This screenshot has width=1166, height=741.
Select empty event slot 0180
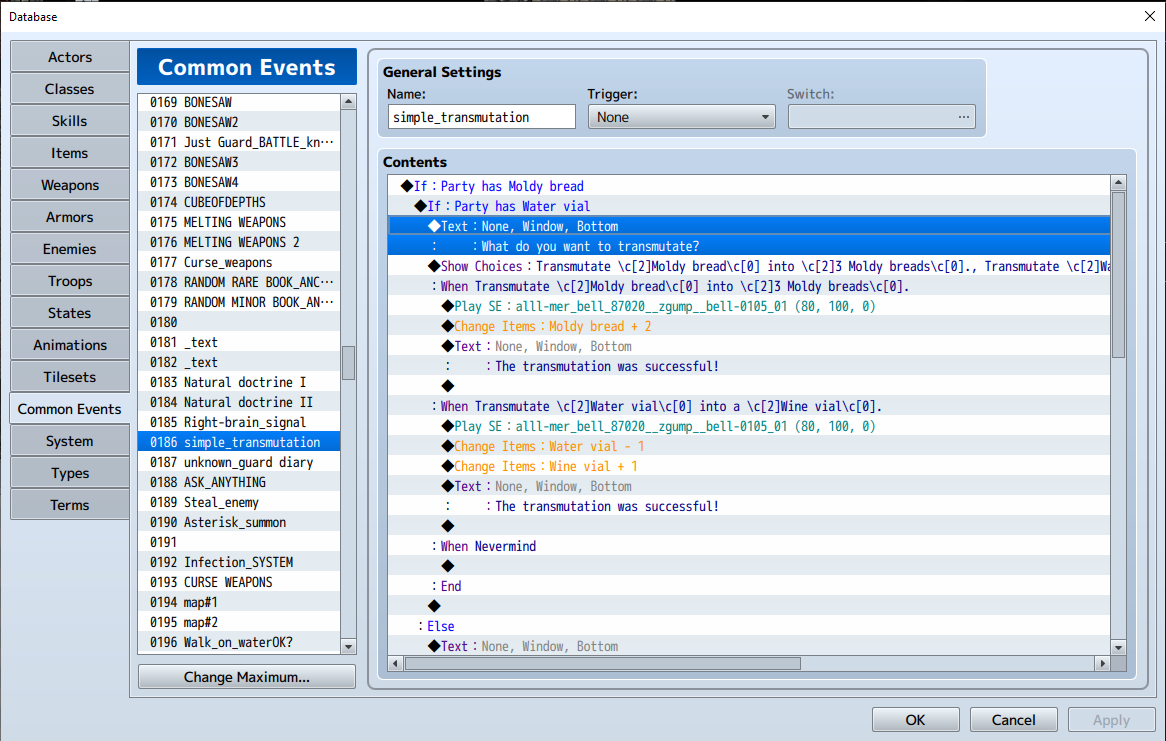point(239,322)
